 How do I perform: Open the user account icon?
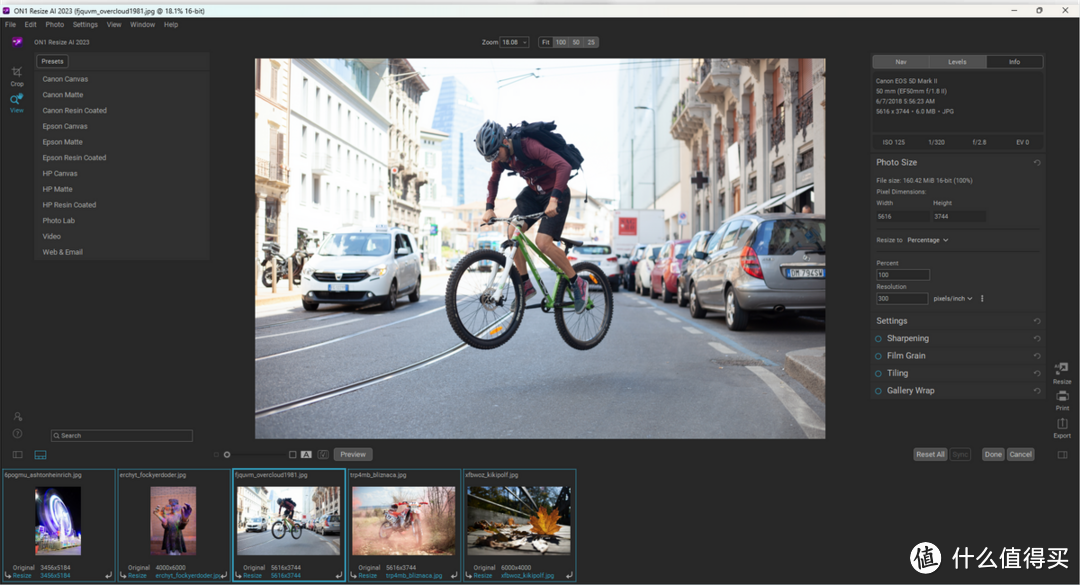coord(18,416)
